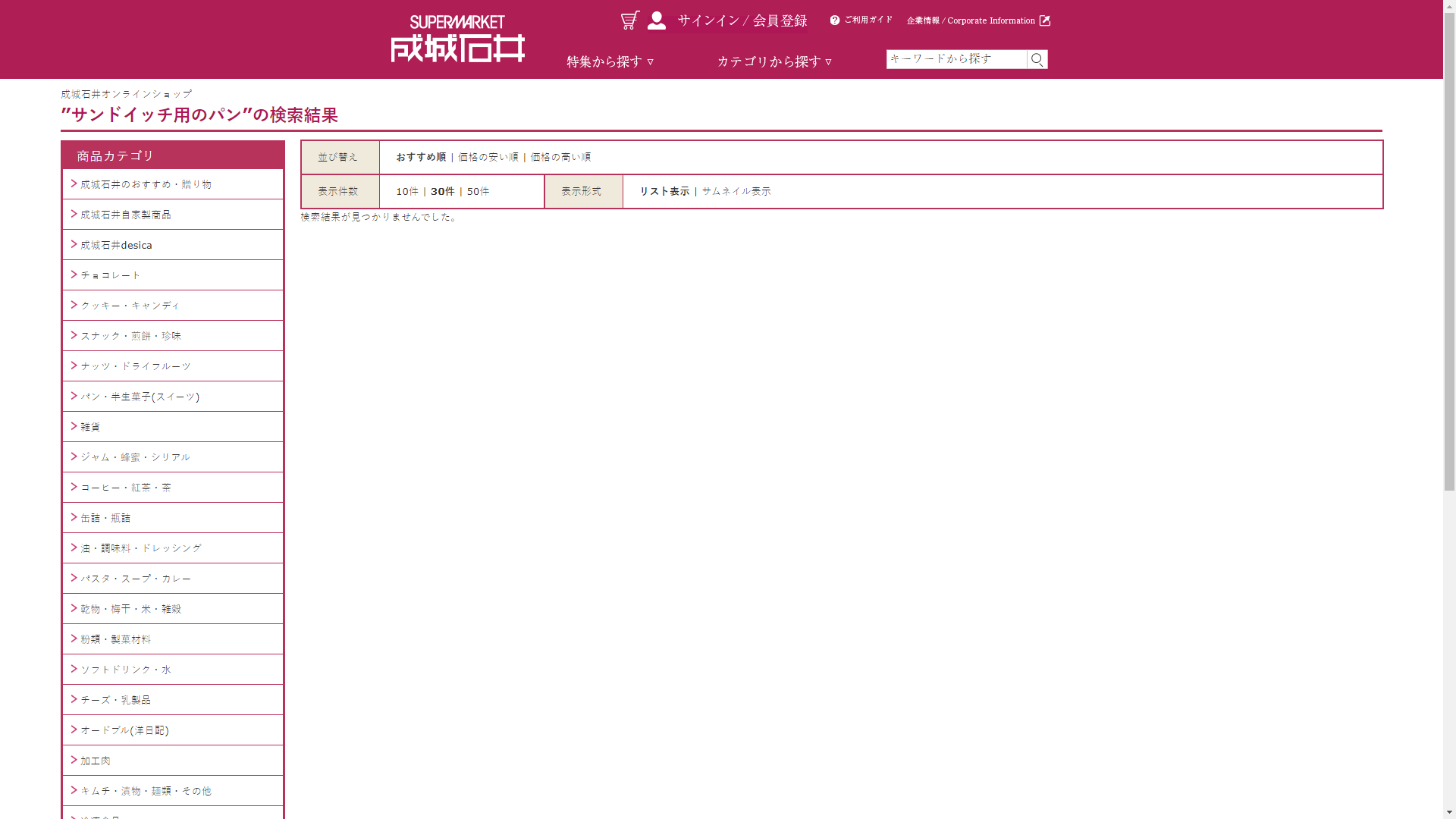Click the question mark help guide icon

[x=835, y=20]
